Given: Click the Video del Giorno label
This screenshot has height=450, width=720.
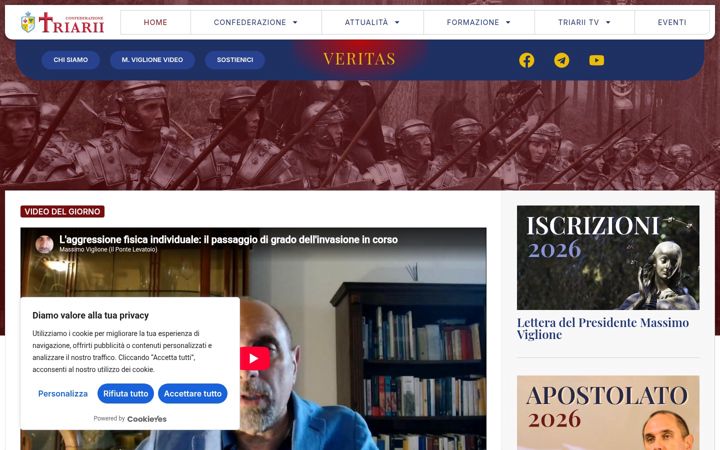Looking at the screenshot, I should coord(62,212).
